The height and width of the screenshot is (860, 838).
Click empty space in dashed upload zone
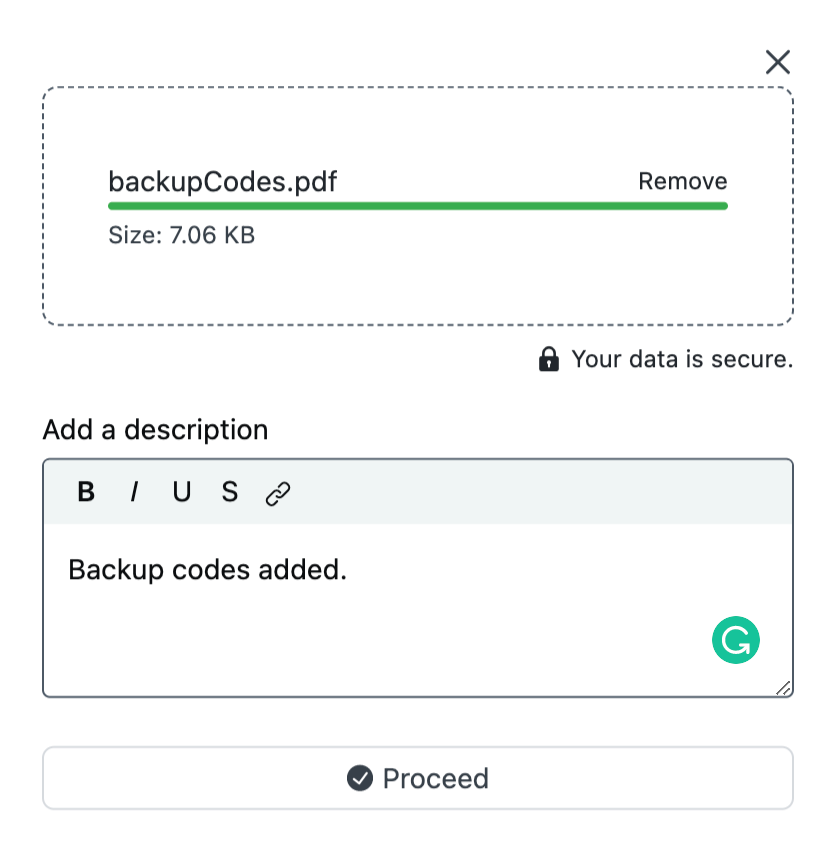pos(418,285)
